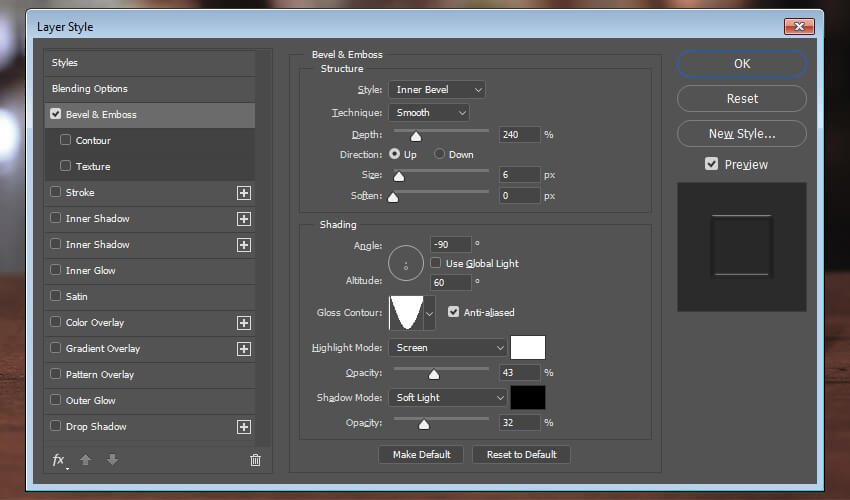
Task: Add another Drop Shadow with plus icon
Action: (244, 427)
